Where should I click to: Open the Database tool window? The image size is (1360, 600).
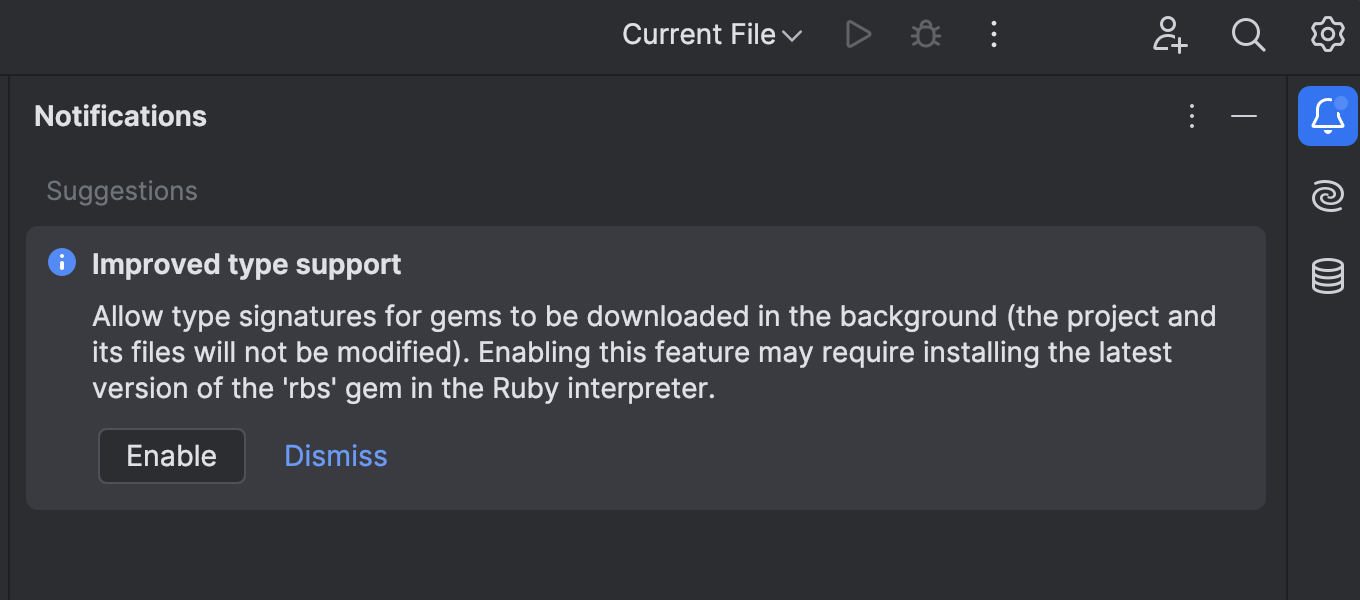click(1327, 276)
